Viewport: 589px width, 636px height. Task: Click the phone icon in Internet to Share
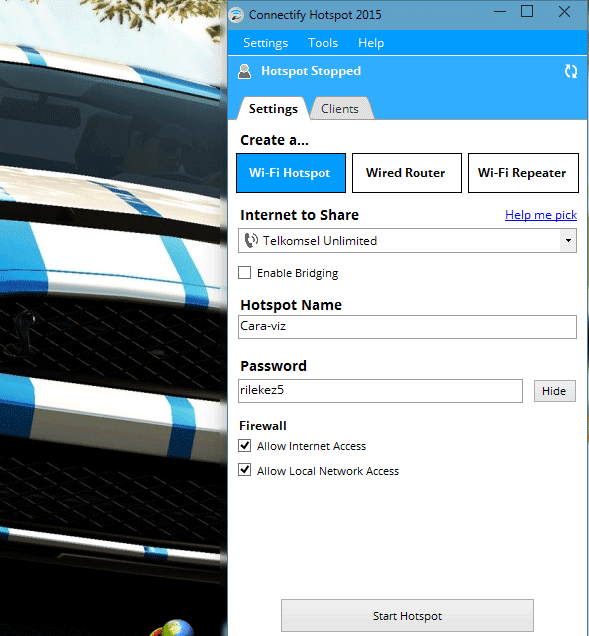251,241
